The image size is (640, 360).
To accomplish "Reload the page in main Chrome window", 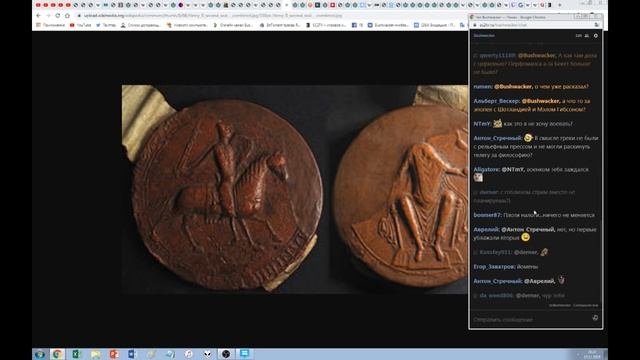I will point(58,16).
